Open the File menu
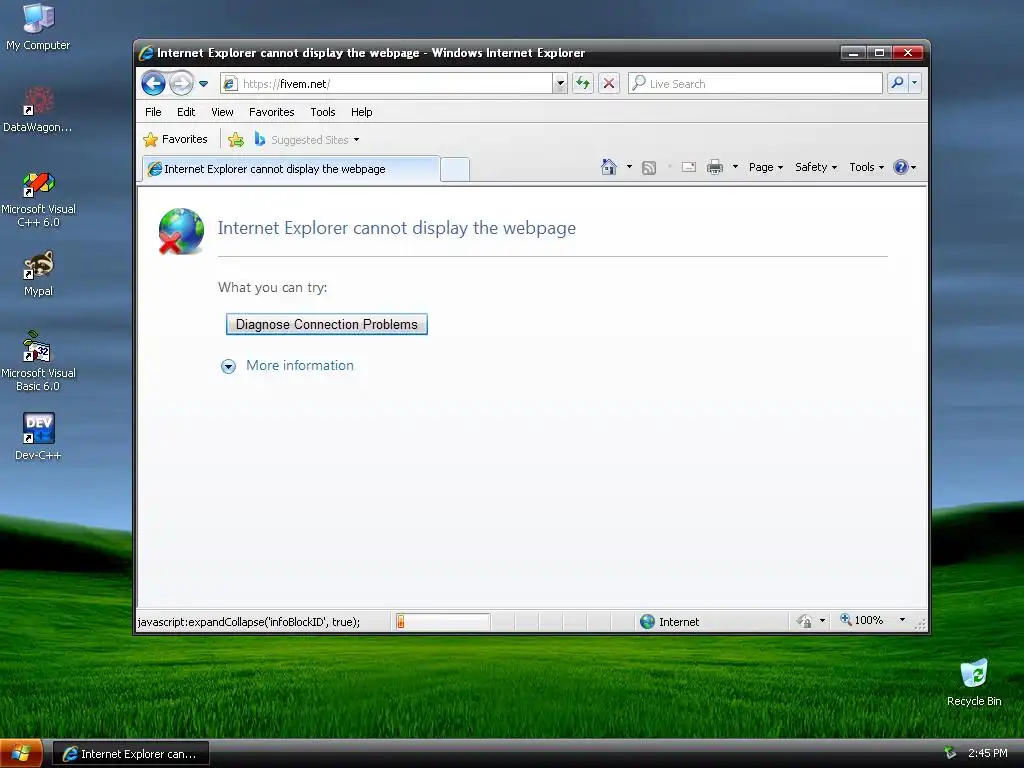This screenshot has width=1024, height=768. pos(153,112)
